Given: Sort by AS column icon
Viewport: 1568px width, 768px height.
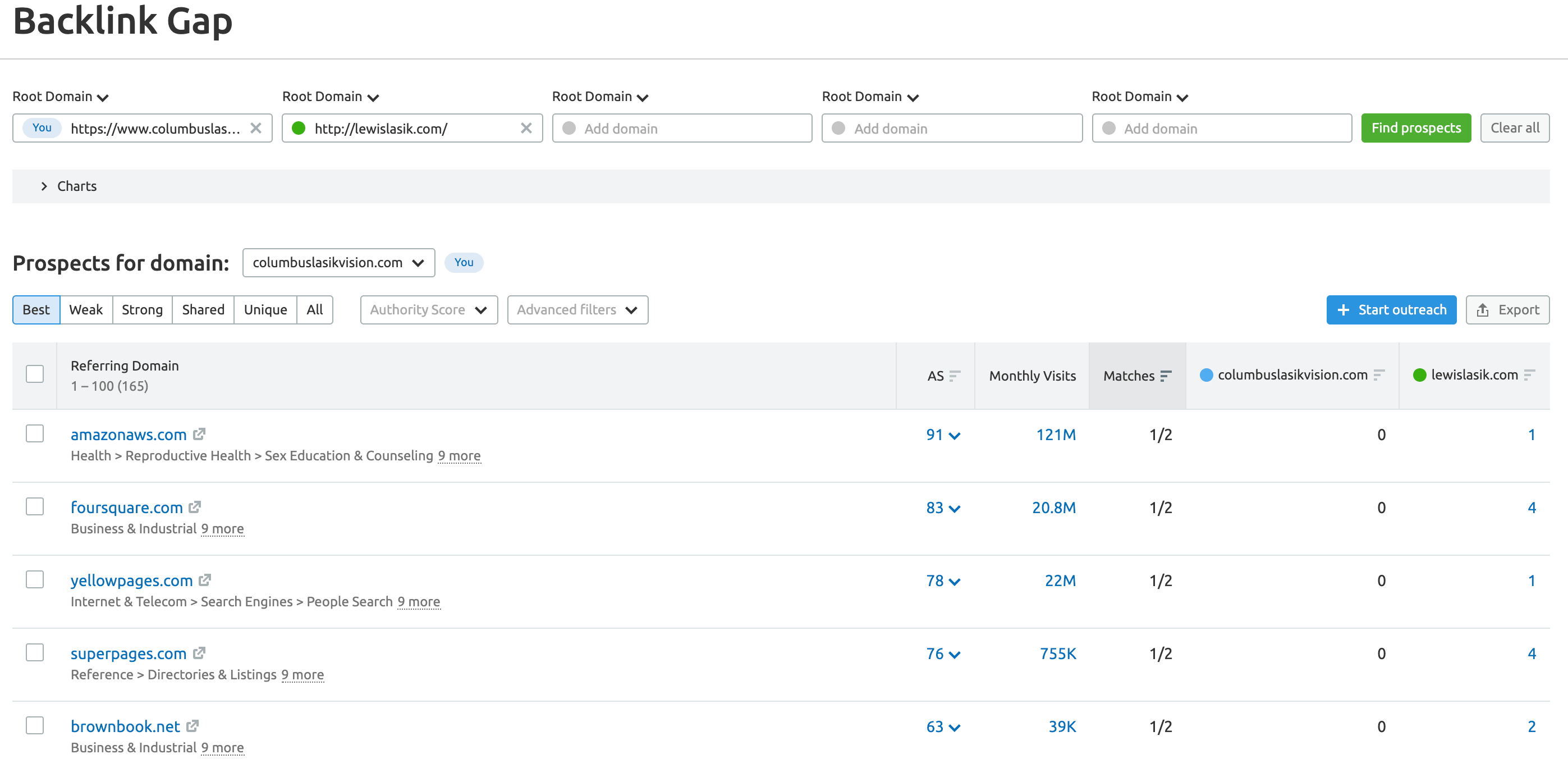Looking at the screenshot, I should click(x=955, y=376).
